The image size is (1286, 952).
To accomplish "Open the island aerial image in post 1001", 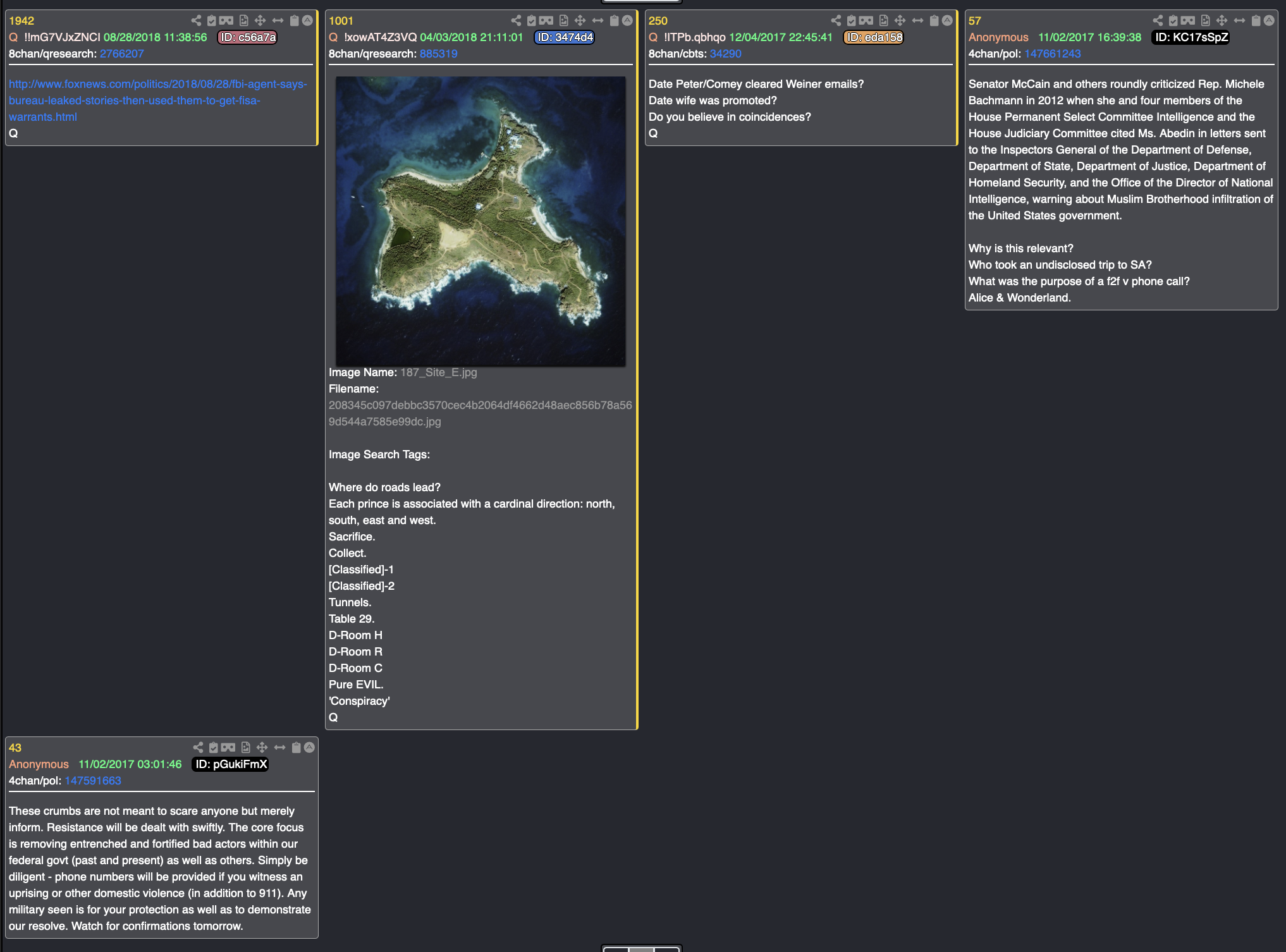I will tap(481, 221).
